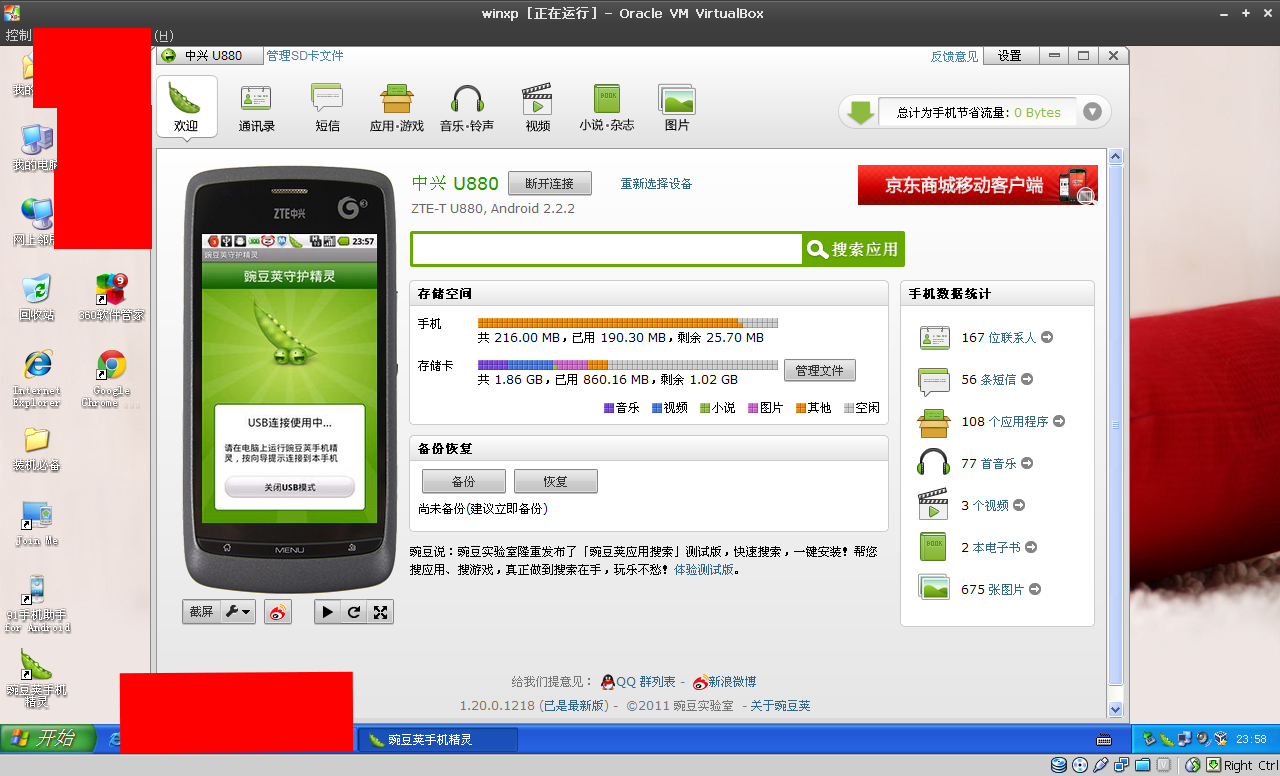Click the apps box icon in statistics
The image size is (1280, 776).
[x=934, y=422]
